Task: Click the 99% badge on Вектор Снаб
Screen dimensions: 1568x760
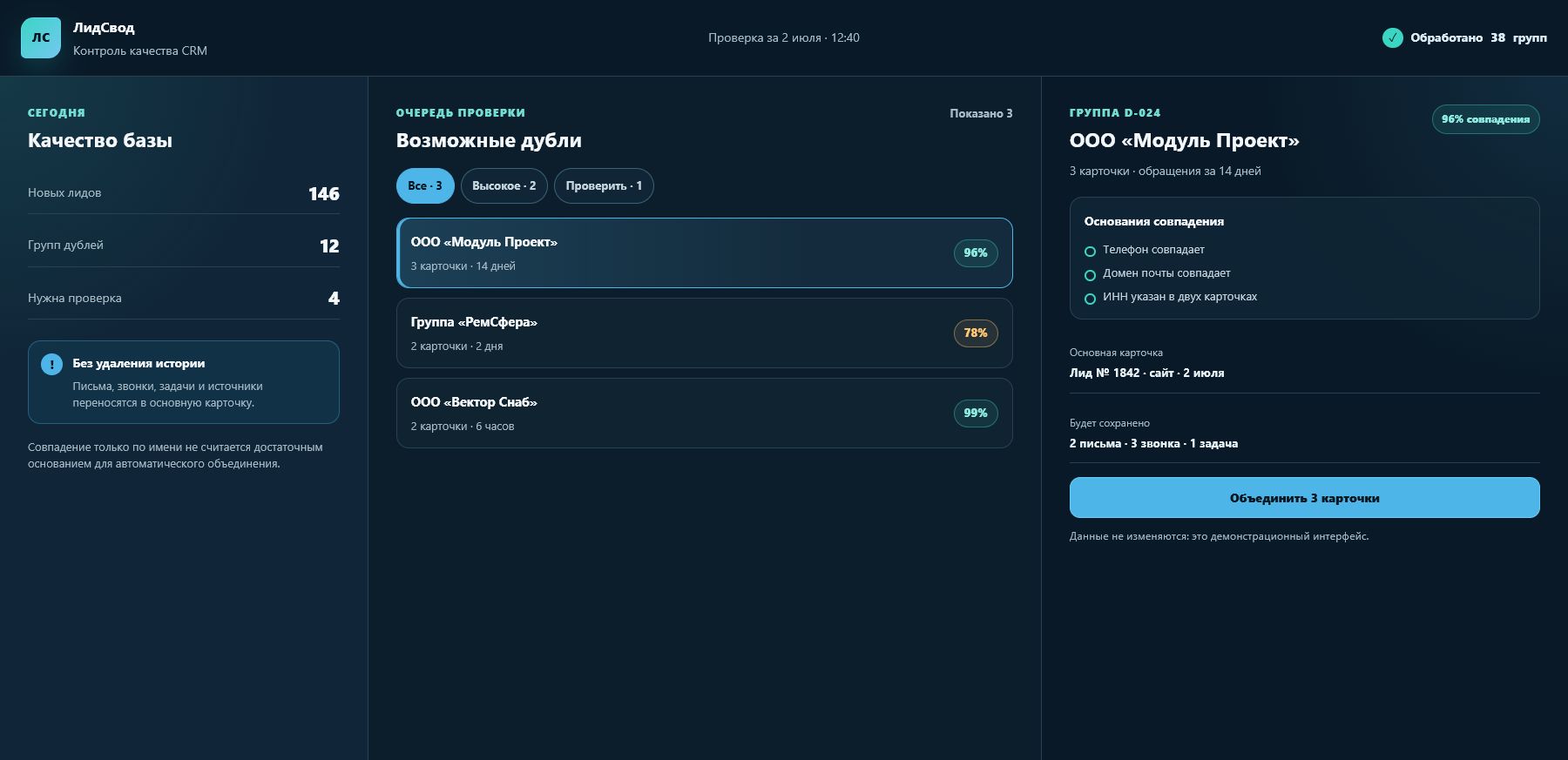Action: [x=976, y=413]
